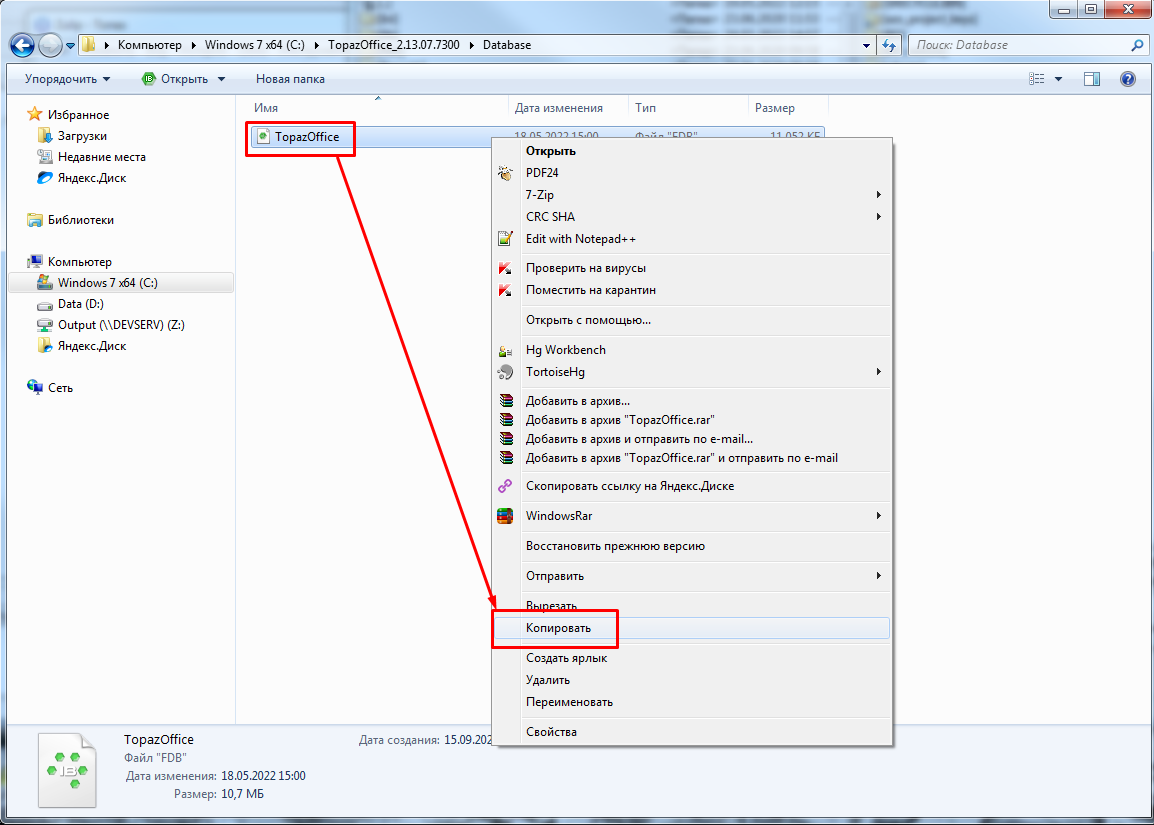Screen dimensions: 1154x825
Task: Open the recent locations dropdown arrow
Action: 70,46
